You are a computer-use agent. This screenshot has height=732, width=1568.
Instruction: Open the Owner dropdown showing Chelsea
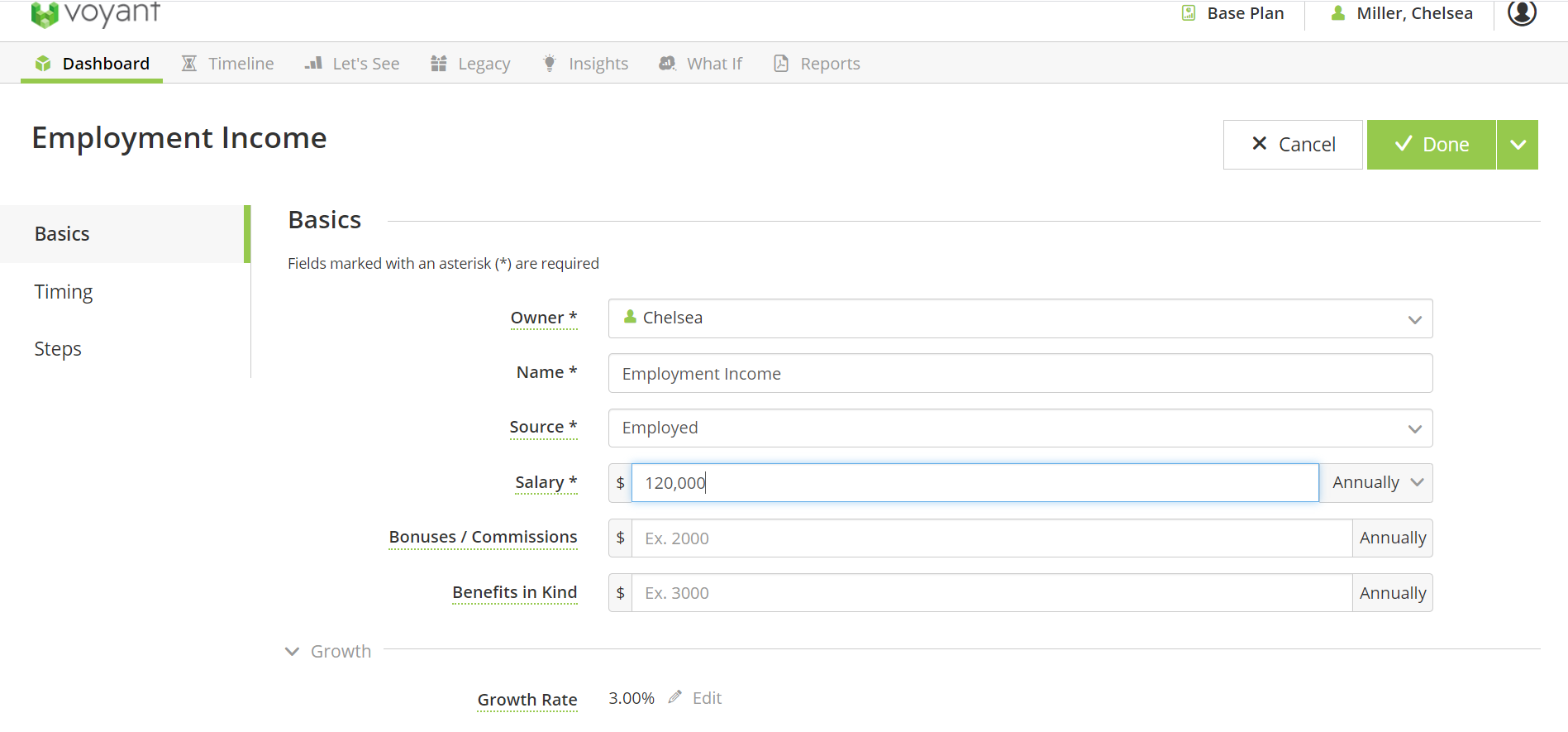(x=1020, y=318)
